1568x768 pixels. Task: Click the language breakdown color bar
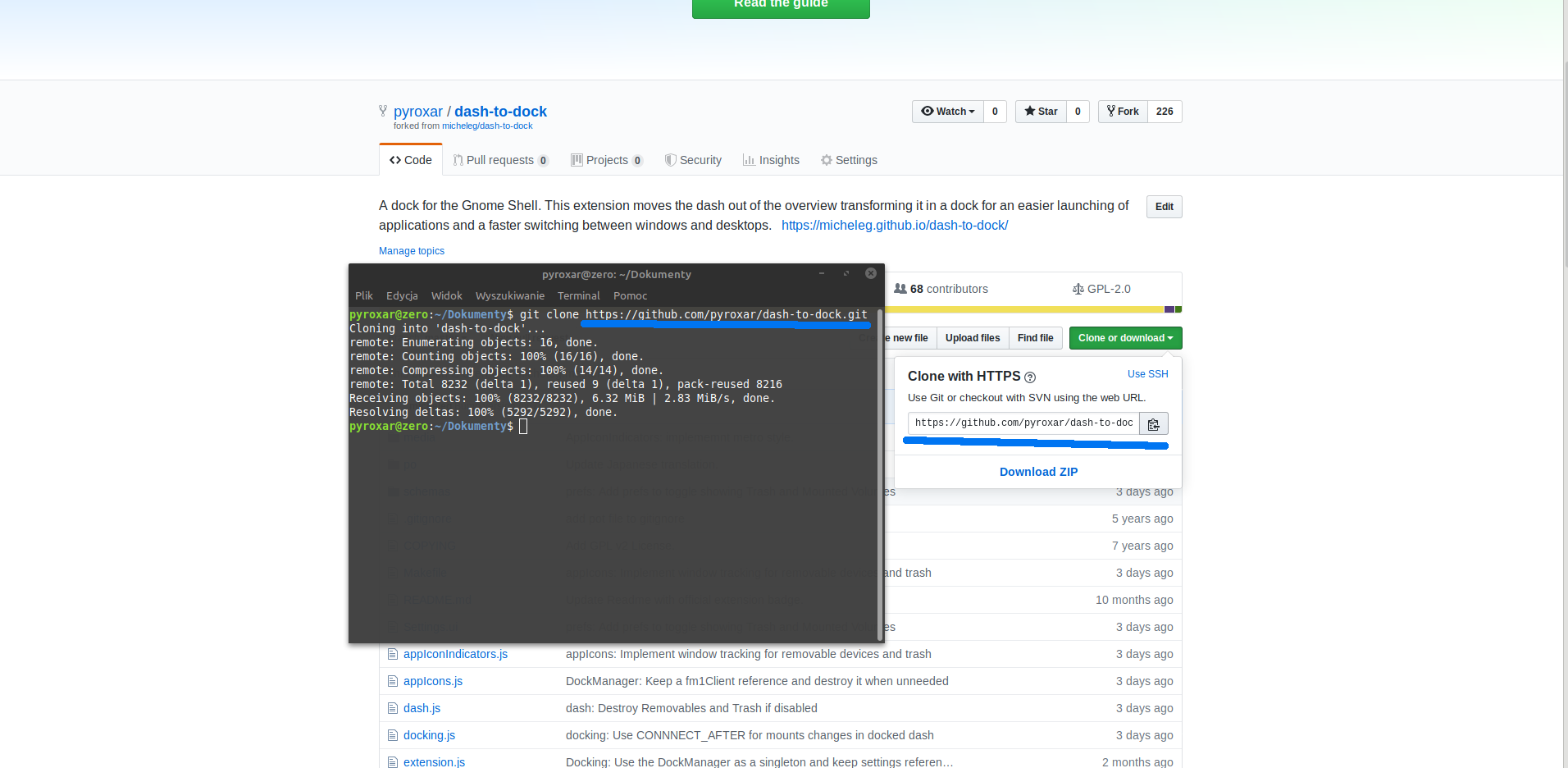tap(1033, 309)
